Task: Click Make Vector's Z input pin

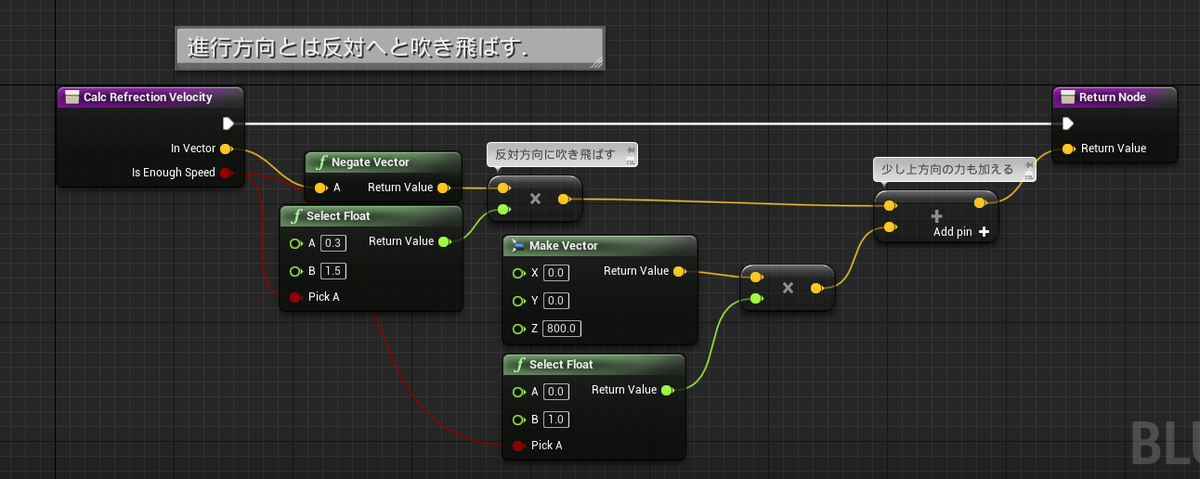Action: point(517,329)
